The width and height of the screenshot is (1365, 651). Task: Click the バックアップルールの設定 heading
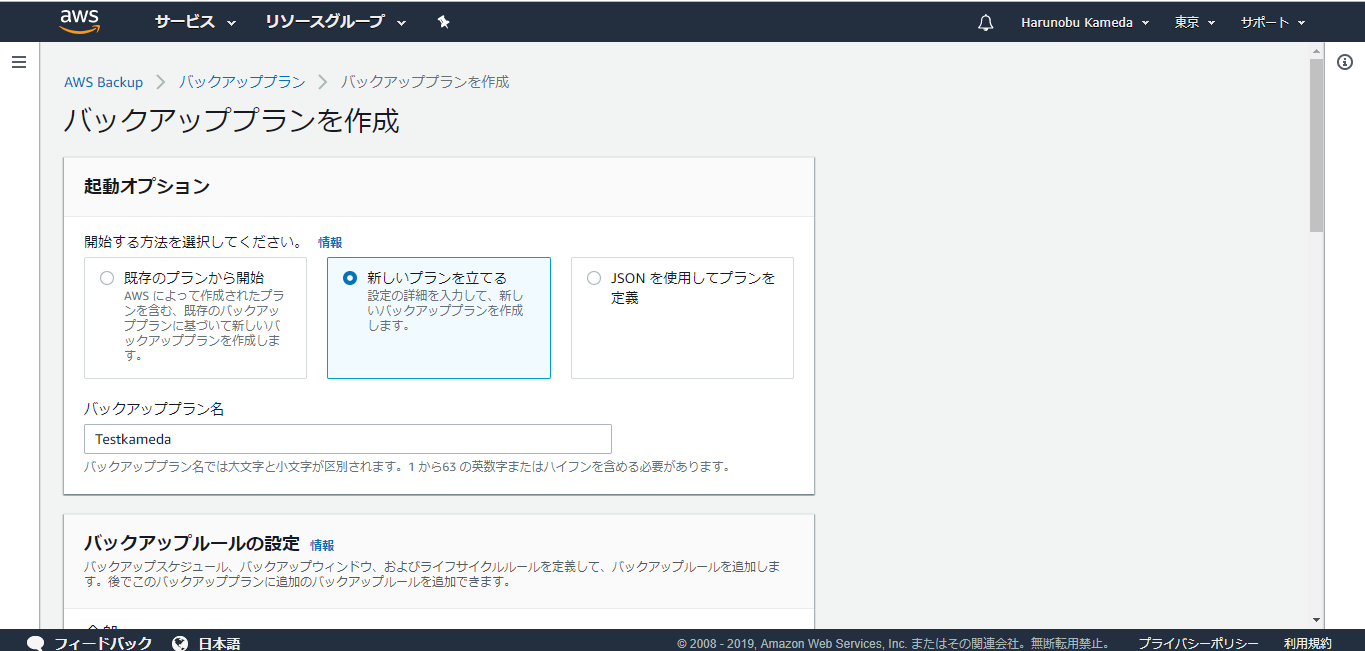pyautogui.click(x=192, y=544)
